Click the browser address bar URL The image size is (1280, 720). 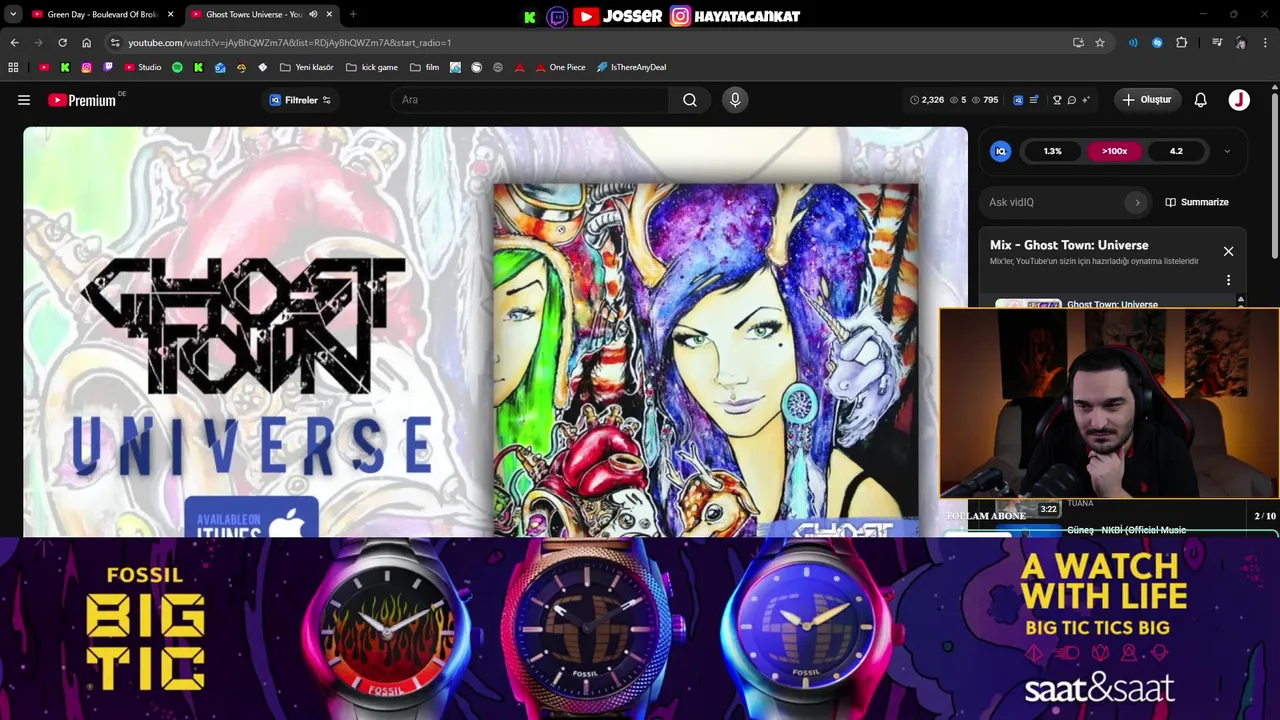290,43
